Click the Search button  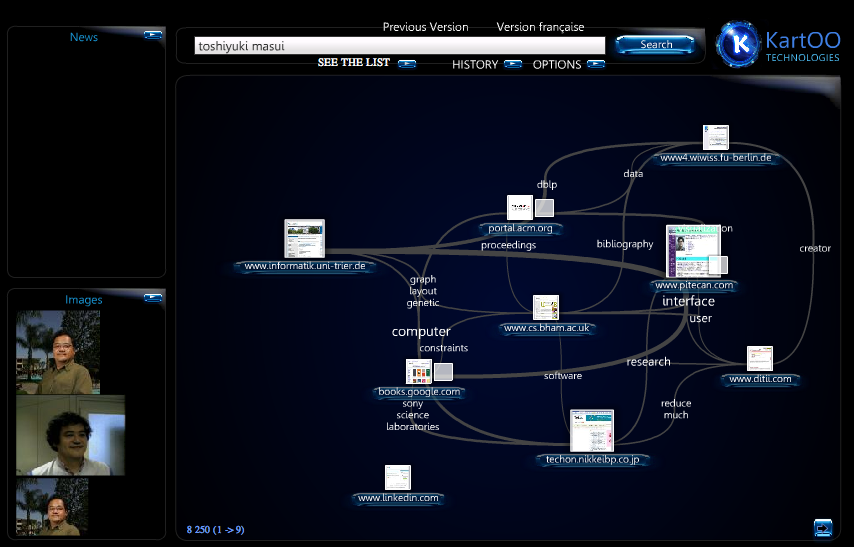pyautogui.click(x=655, y=45)
